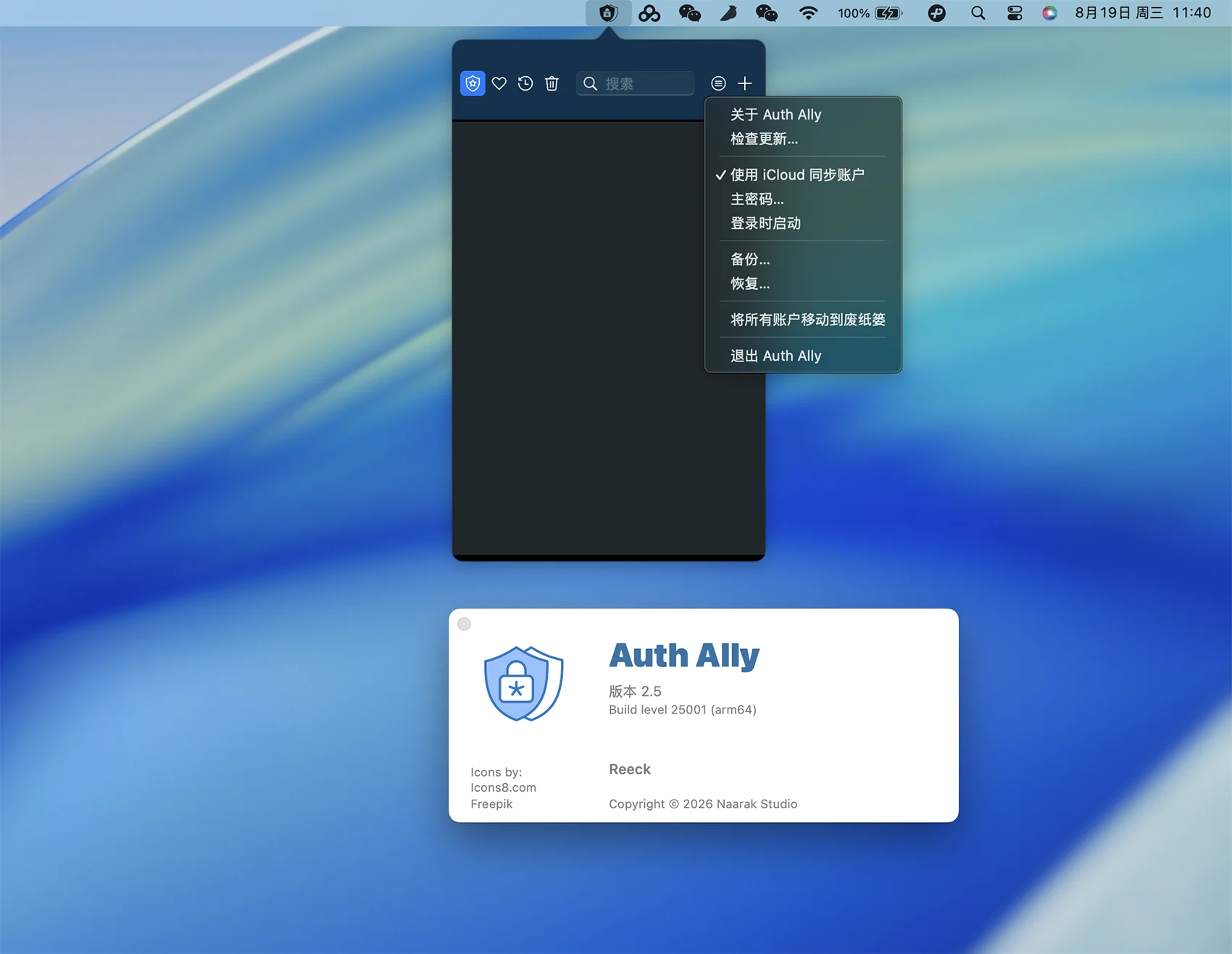This screenshot has height=954, width=1232.
Task: Launch Siri from the menu bar
Action: coord(1049,13)
